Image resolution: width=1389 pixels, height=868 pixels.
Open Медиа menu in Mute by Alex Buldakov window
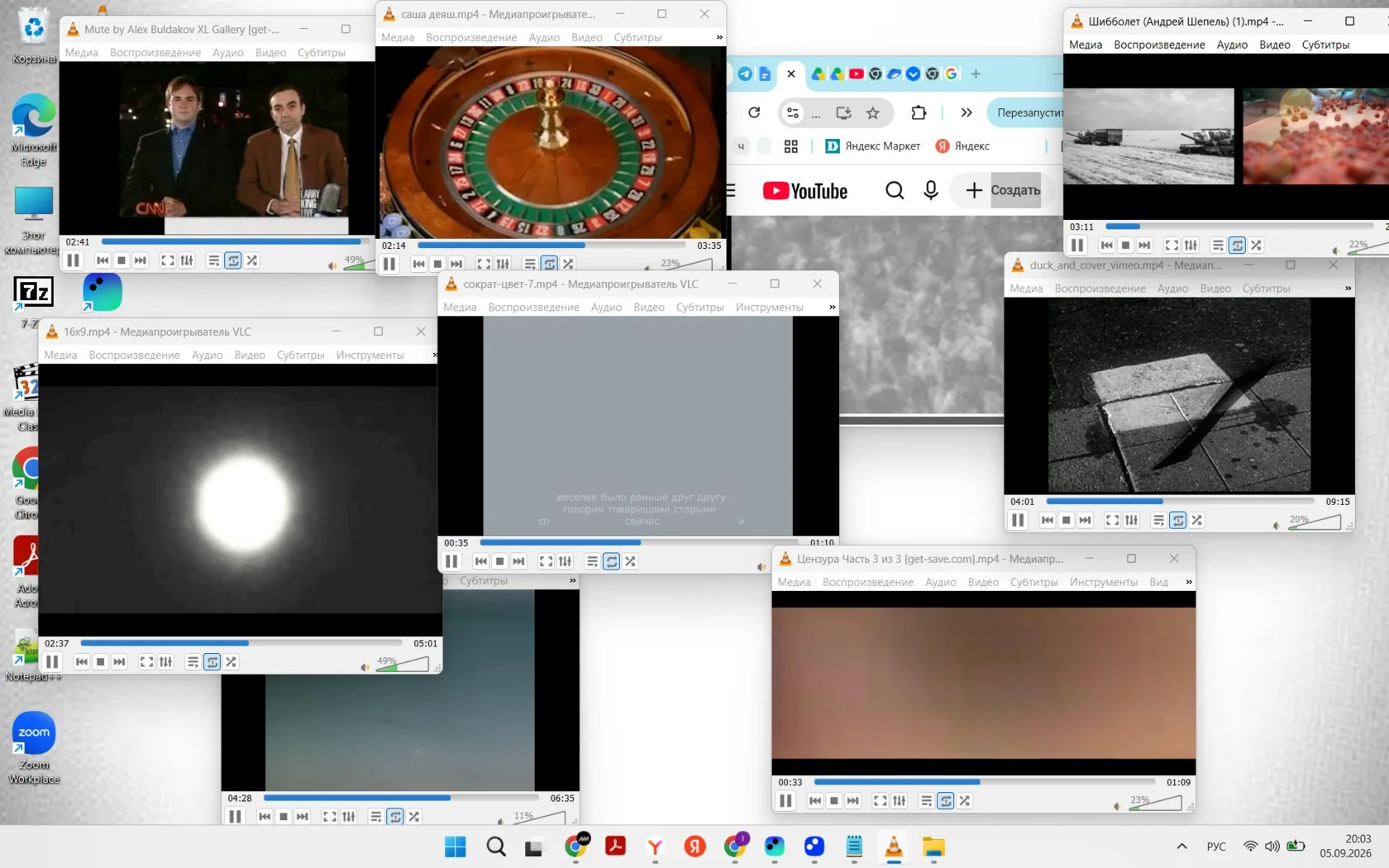pos(82,53)
